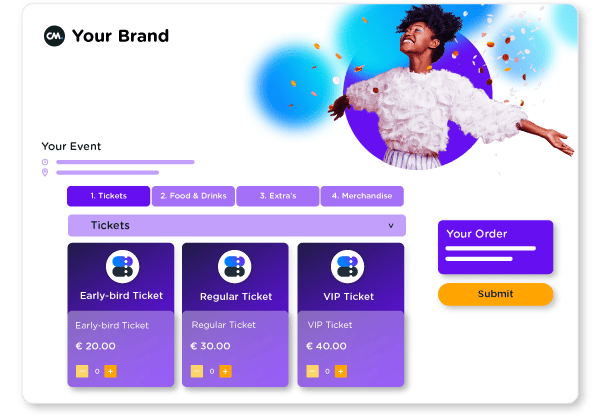Viewport: 600px width, 420px height.
Task: Remove one Regular Ticket with the minus button
Action: pyautogui.click(x=197, y=371)
